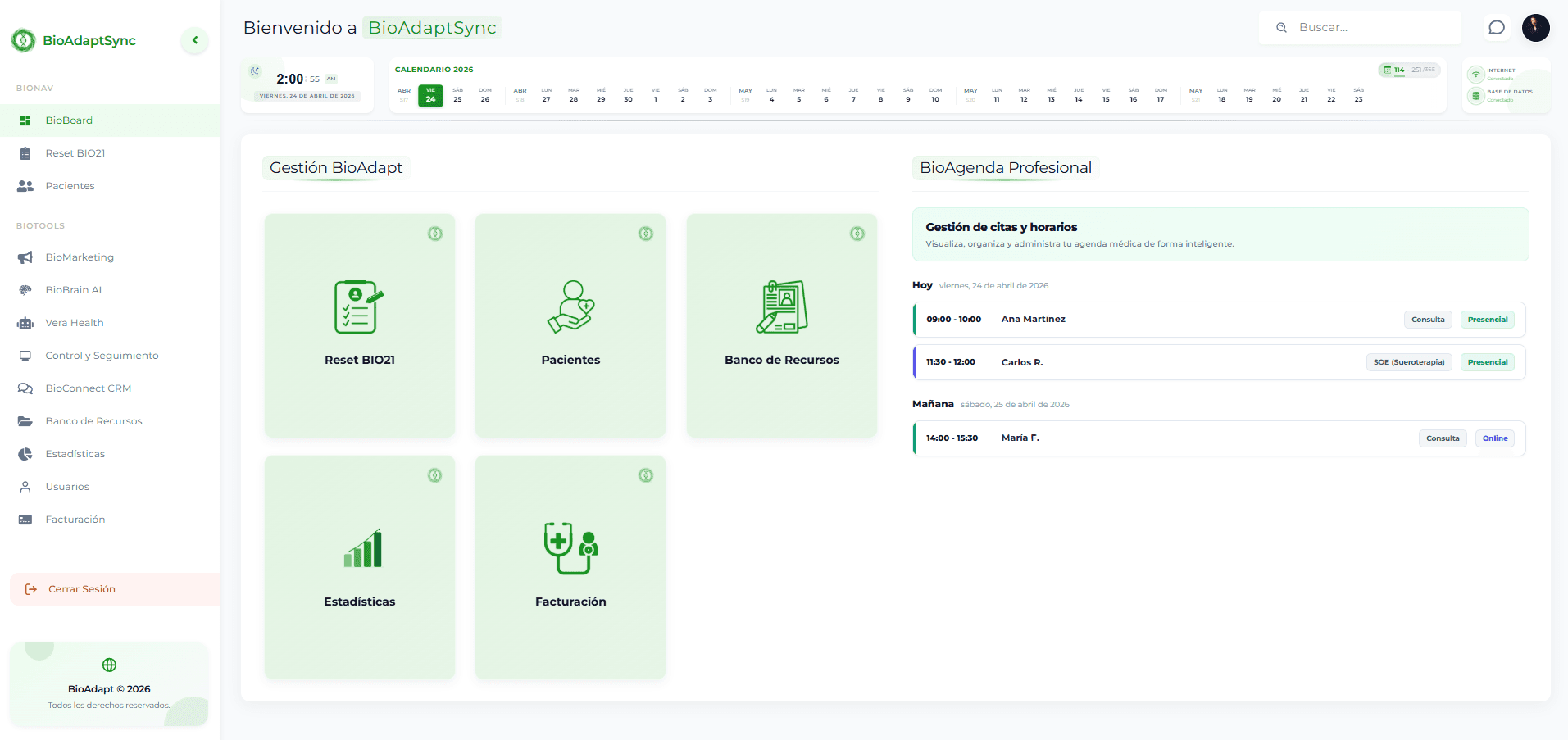The width and height of the screenshot is (1568, 740).
Task: Click the 114 of 365 day progress indicator
Action: (1409, 70)
